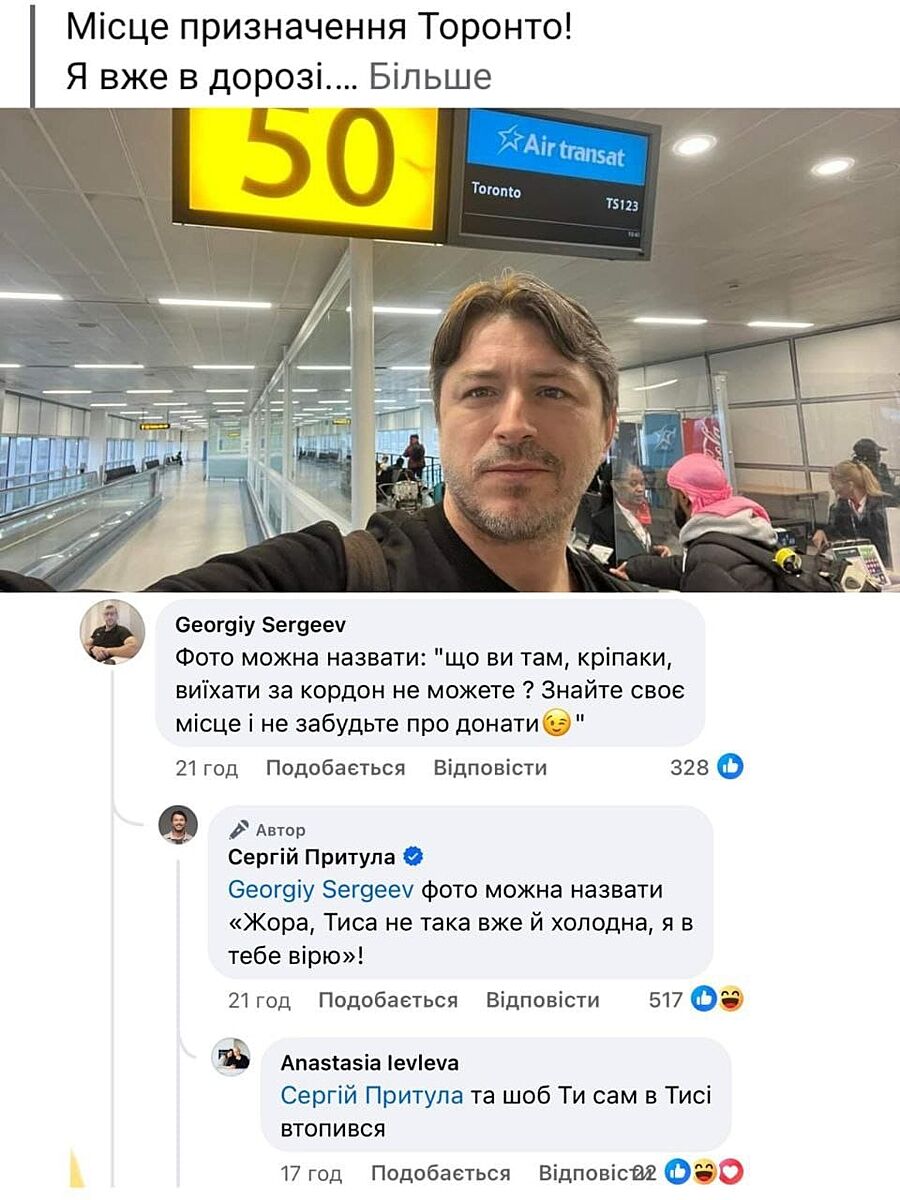Screen dimensions: 900x1200
Task: View the 328 like reaction icon
Action: 731,767
